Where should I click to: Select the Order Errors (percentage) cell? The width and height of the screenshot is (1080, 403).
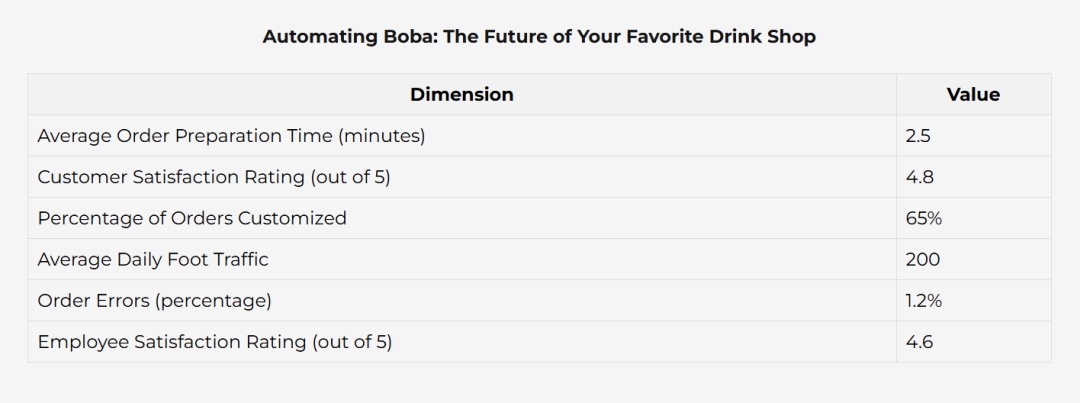461,301
